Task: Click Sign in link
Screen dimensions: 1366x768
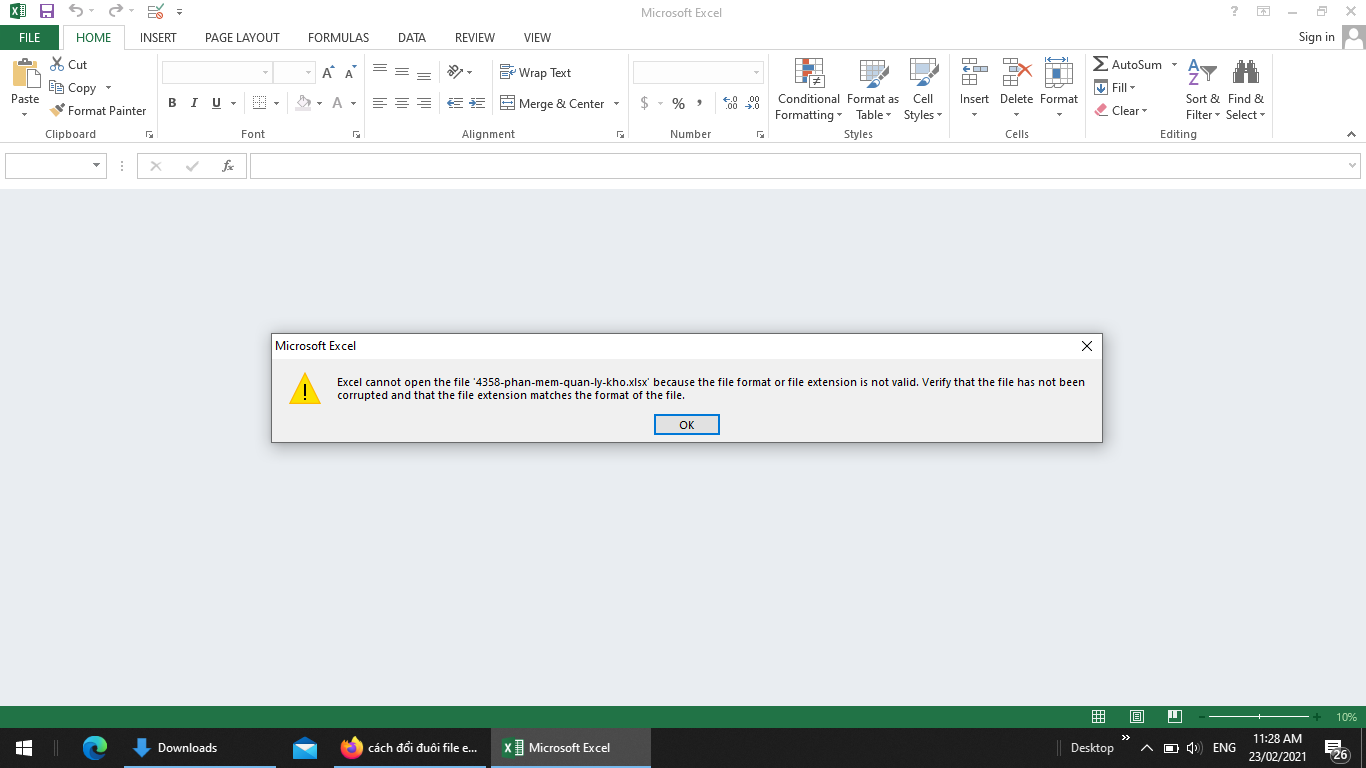Action: (1316, 37)
